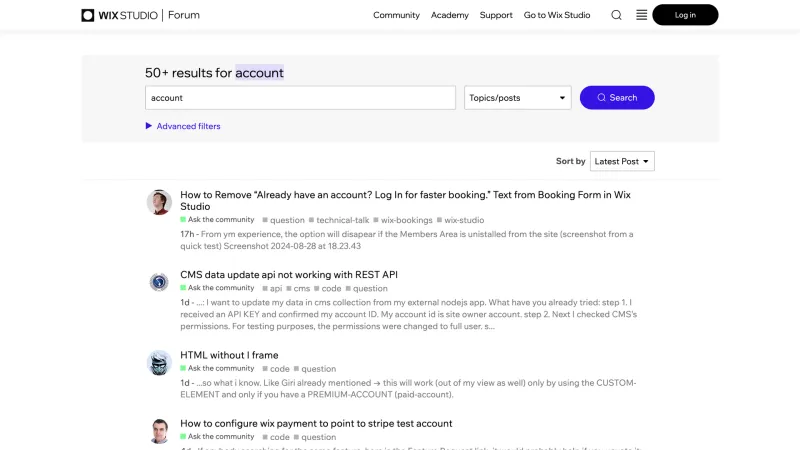This screenshot has height=450, width=800.
Task: Click the "50+ results for account" heading
Action: tap(214, 72)
